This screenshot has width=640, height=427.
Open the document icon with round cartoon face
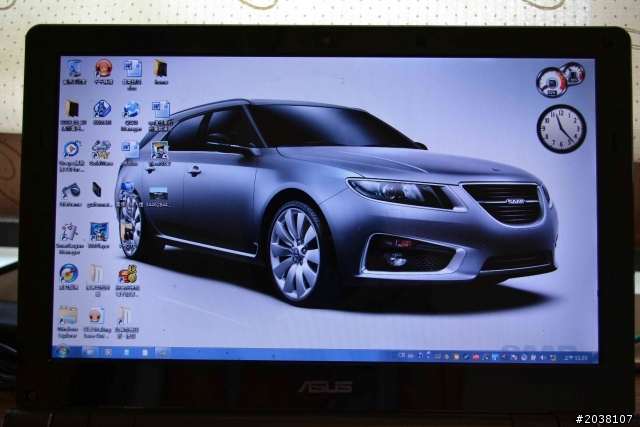(97, 322)
